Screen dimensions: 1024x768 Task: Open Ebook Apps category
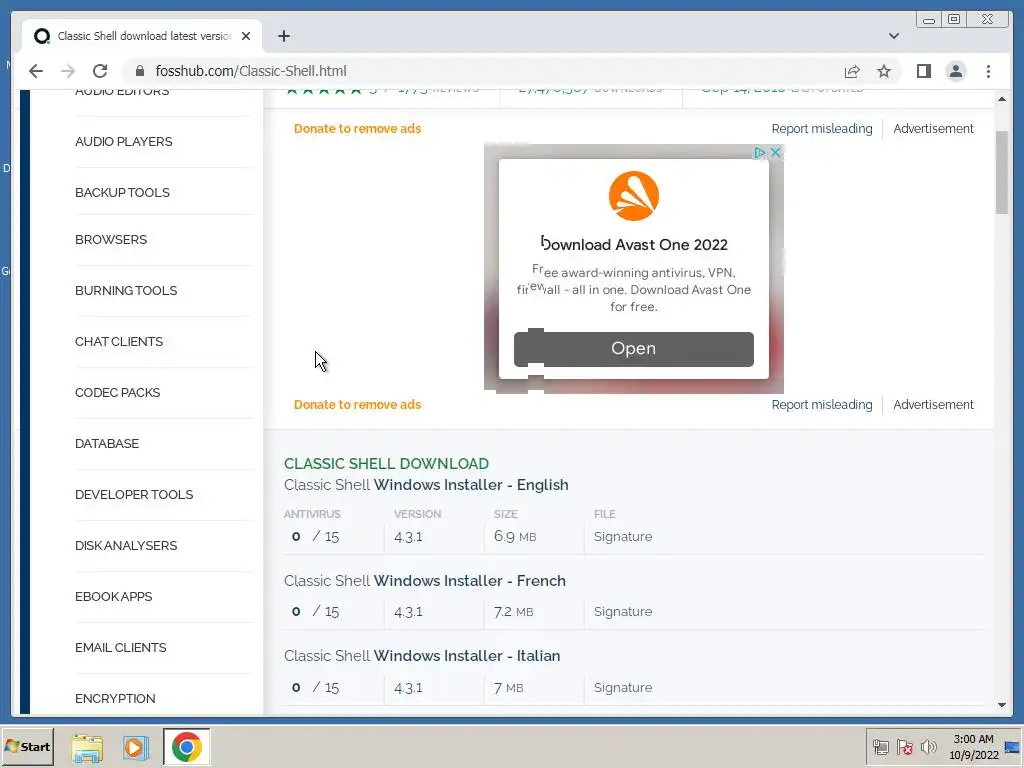pos(114,596)
